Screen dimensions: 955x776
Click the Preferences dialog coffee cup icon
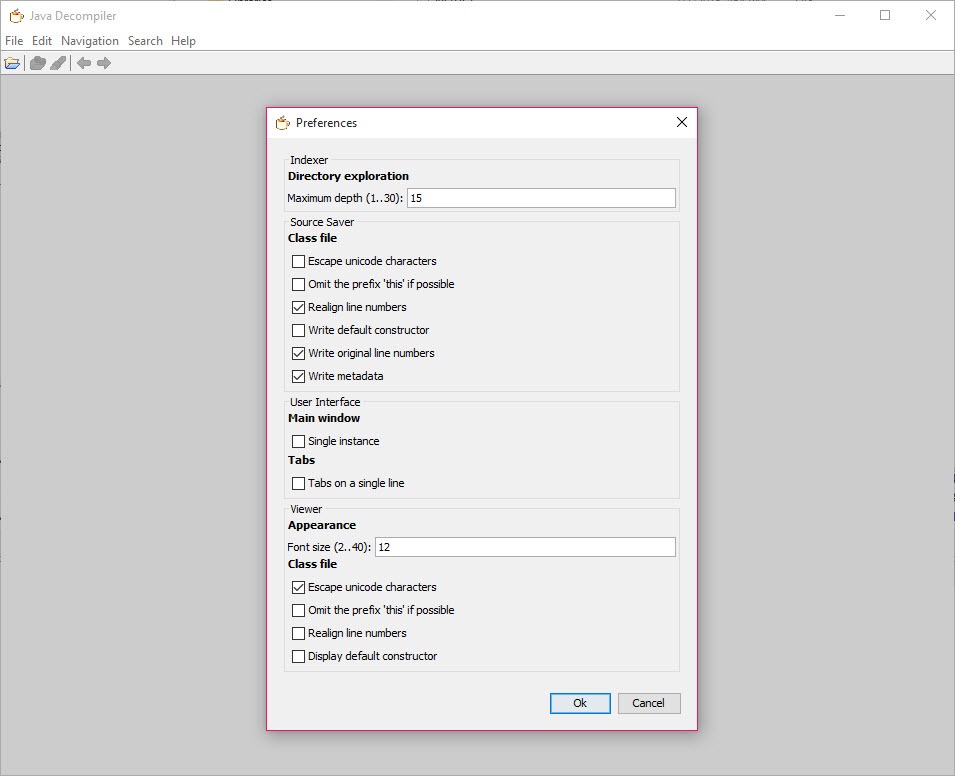tap(283, 123)
